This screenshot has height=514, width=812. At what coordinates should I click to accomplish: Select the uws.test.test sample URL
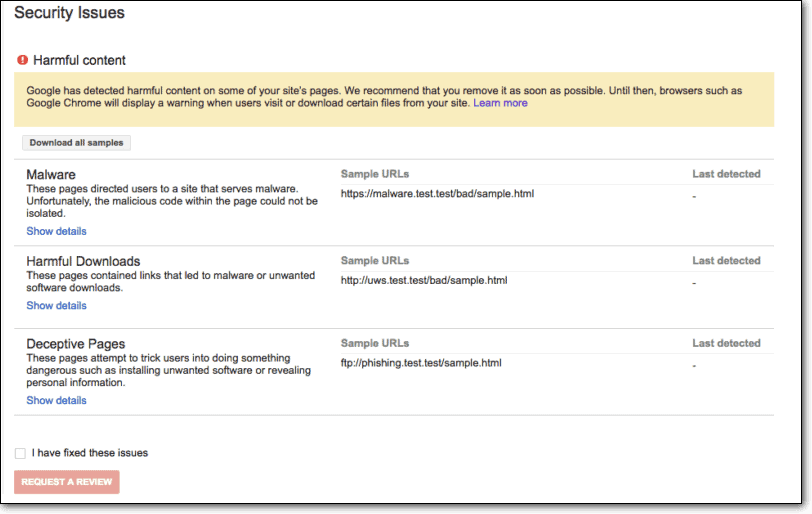424,281
